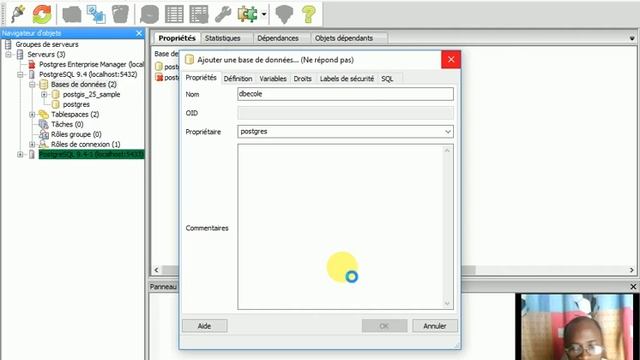Click the plug connection toolbar icon
Screen dimensions: 640x360
click(18, 14)
